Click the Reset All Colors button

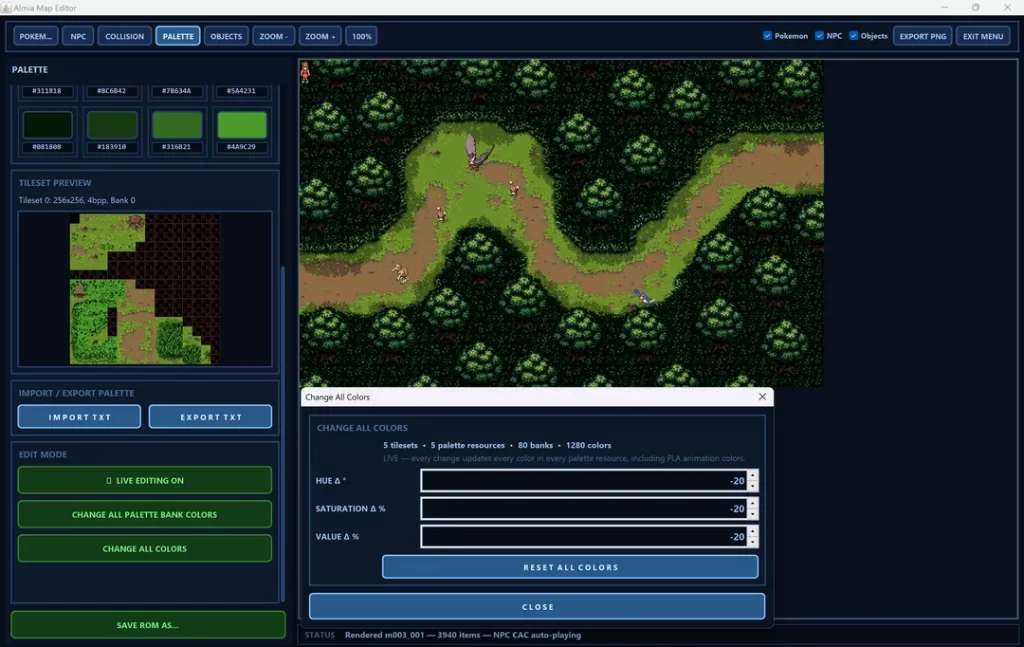[x=570, y=567]
